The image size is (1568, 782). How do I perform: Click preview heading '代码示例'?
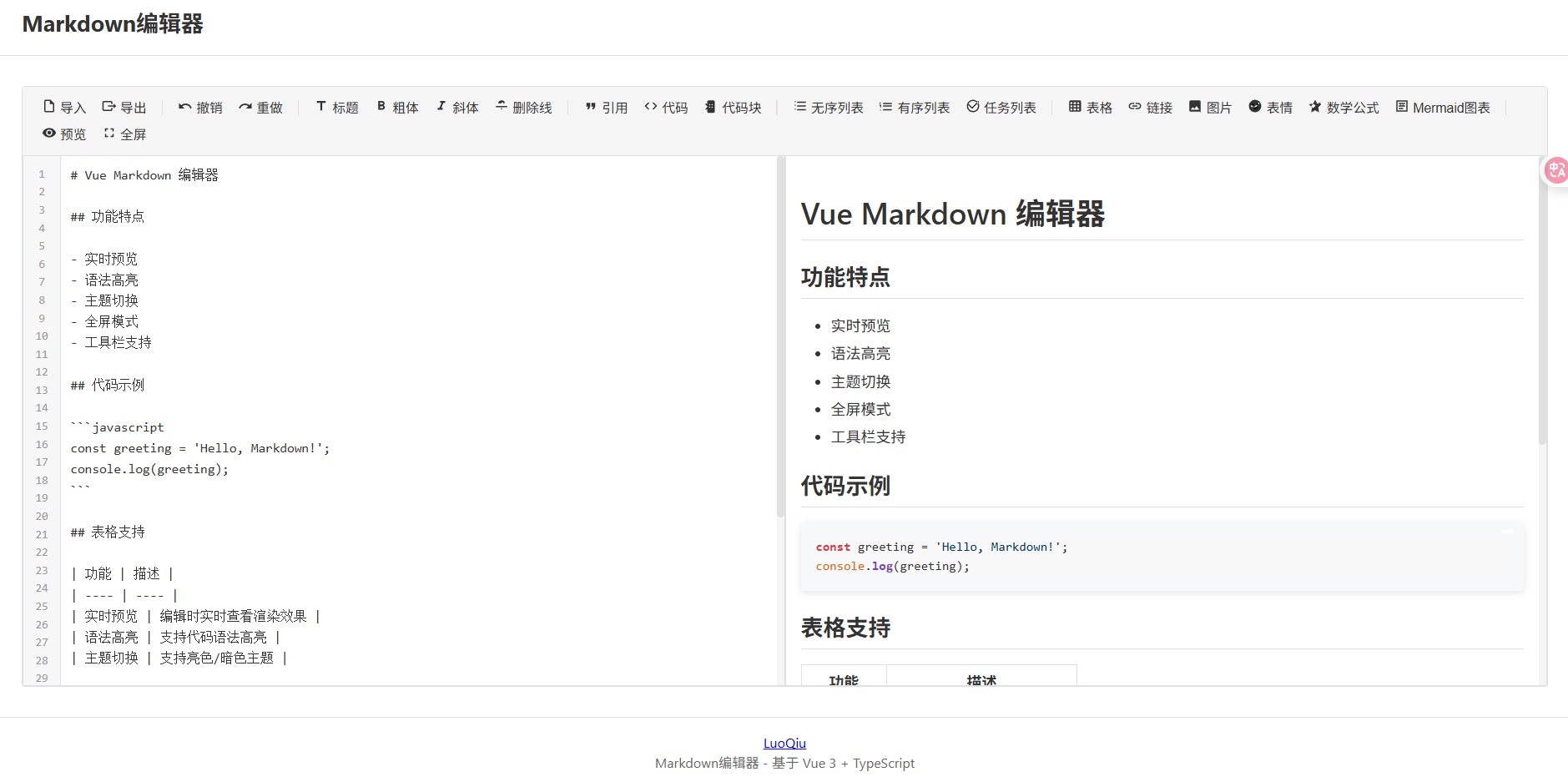coord(845,486)
